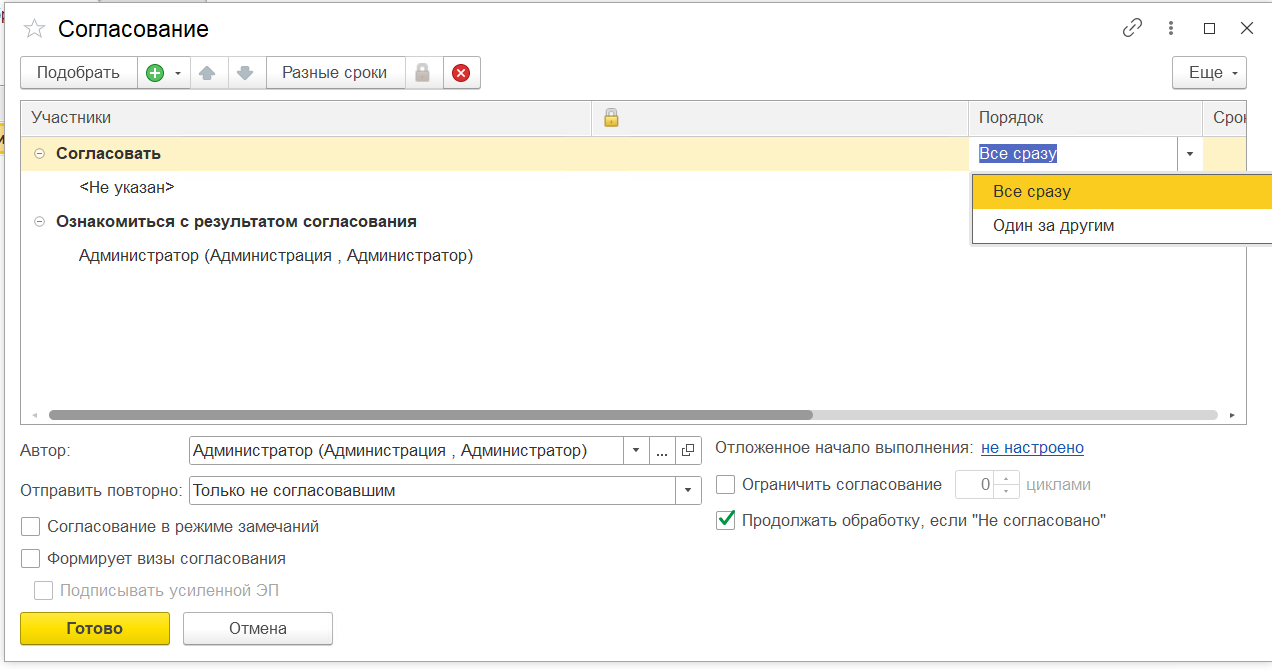The width and height of the screenshot is (1272, 670).
Task: Uncheck Продолжать обработку, если "Не согласовано"
Action: pos(726,520)
